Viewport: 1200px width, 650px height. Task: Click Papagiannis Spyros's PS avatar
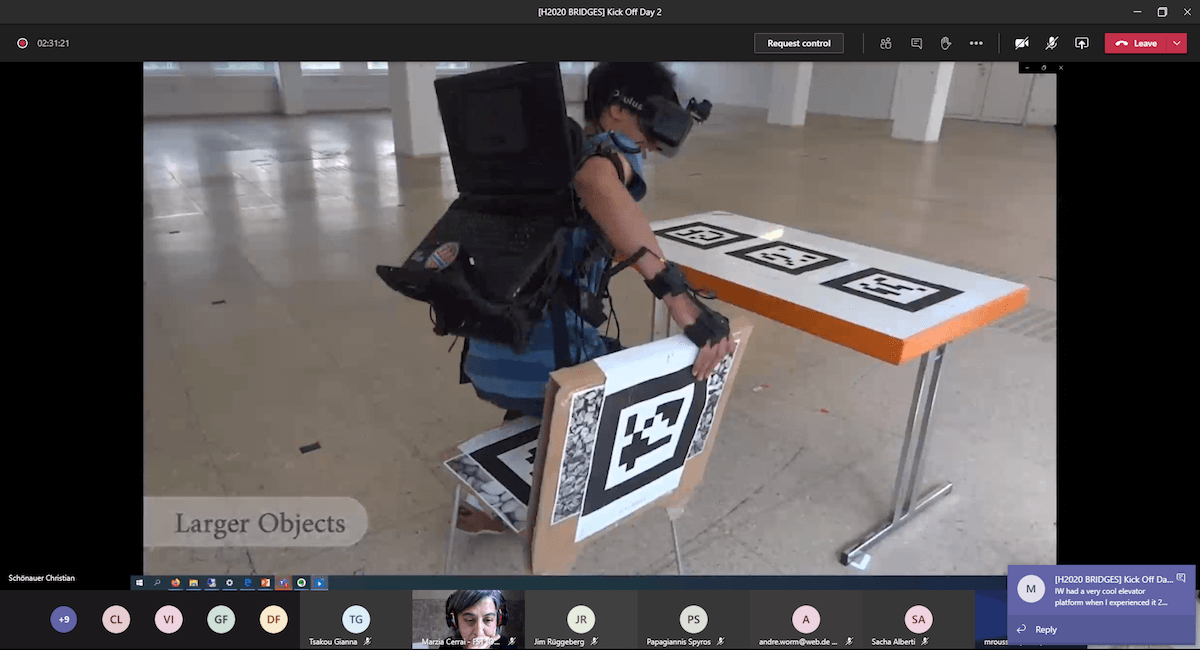[693, 619]
